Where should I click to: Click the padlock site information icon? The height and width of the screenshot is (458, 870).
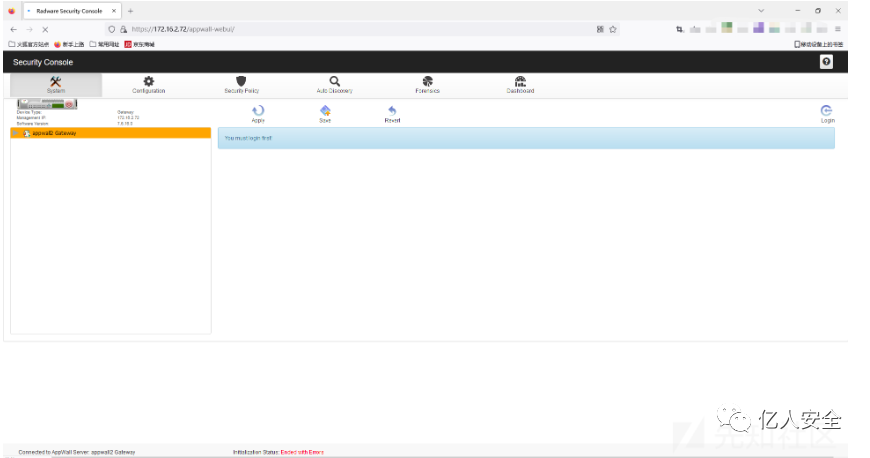[123, 29]
